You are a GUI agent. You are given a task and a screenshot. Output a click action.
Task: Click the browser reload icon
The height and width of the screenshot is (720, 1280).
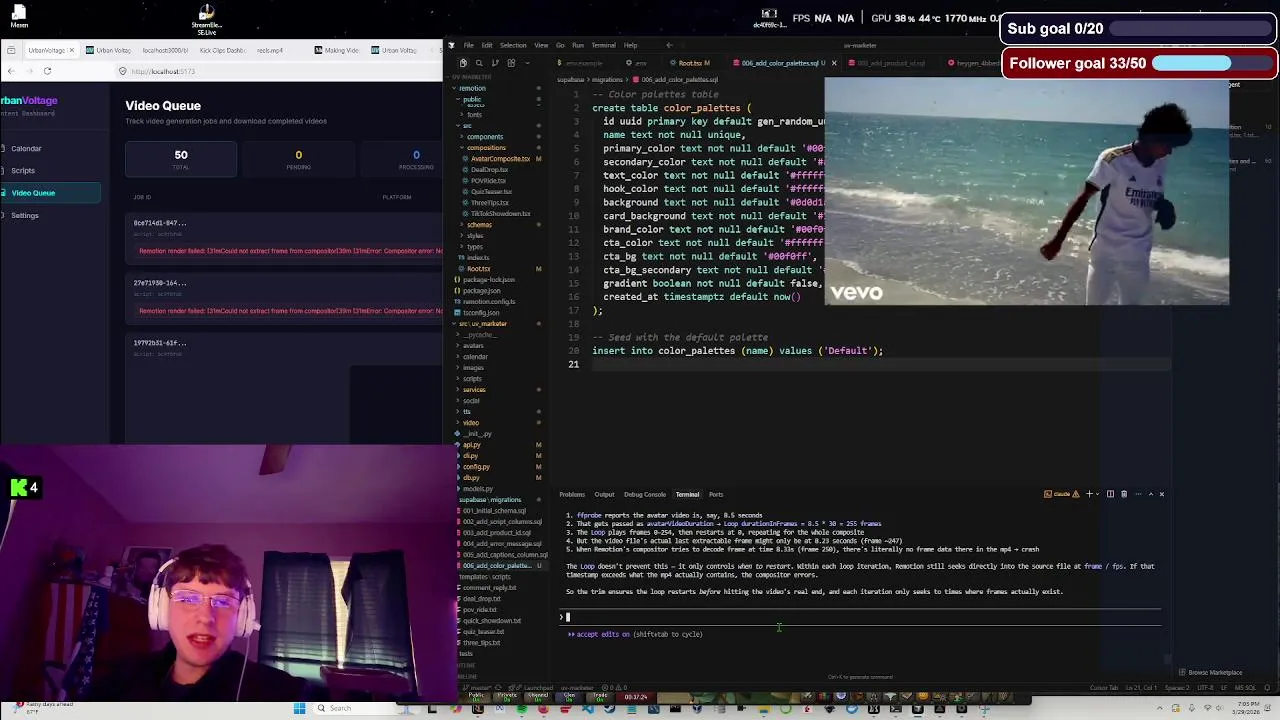tap(47, 71)
